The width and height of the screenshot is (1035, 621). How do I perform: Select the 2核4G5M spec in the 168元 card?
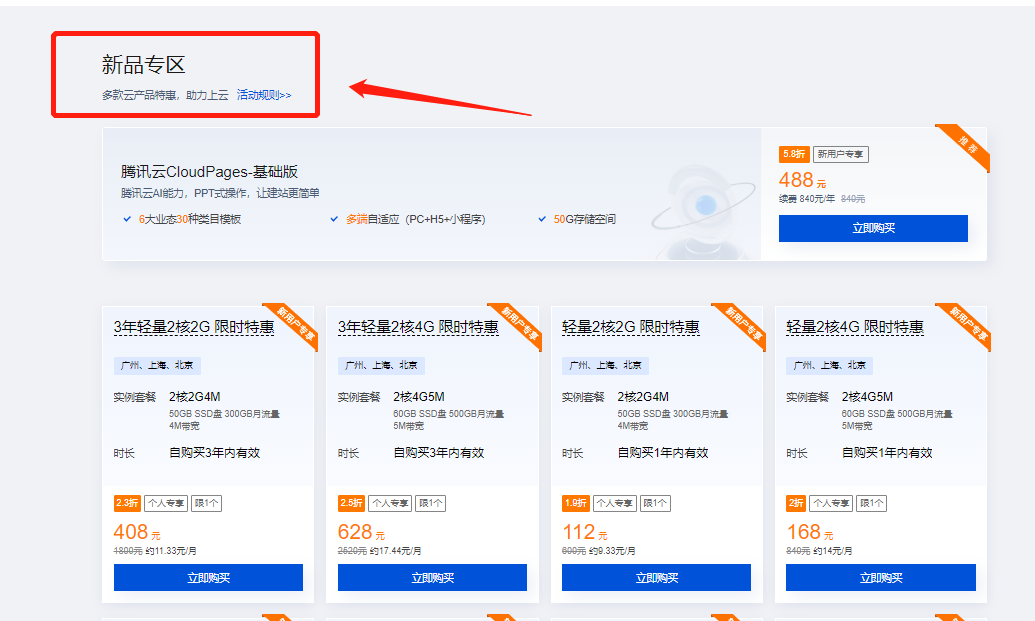867,397
